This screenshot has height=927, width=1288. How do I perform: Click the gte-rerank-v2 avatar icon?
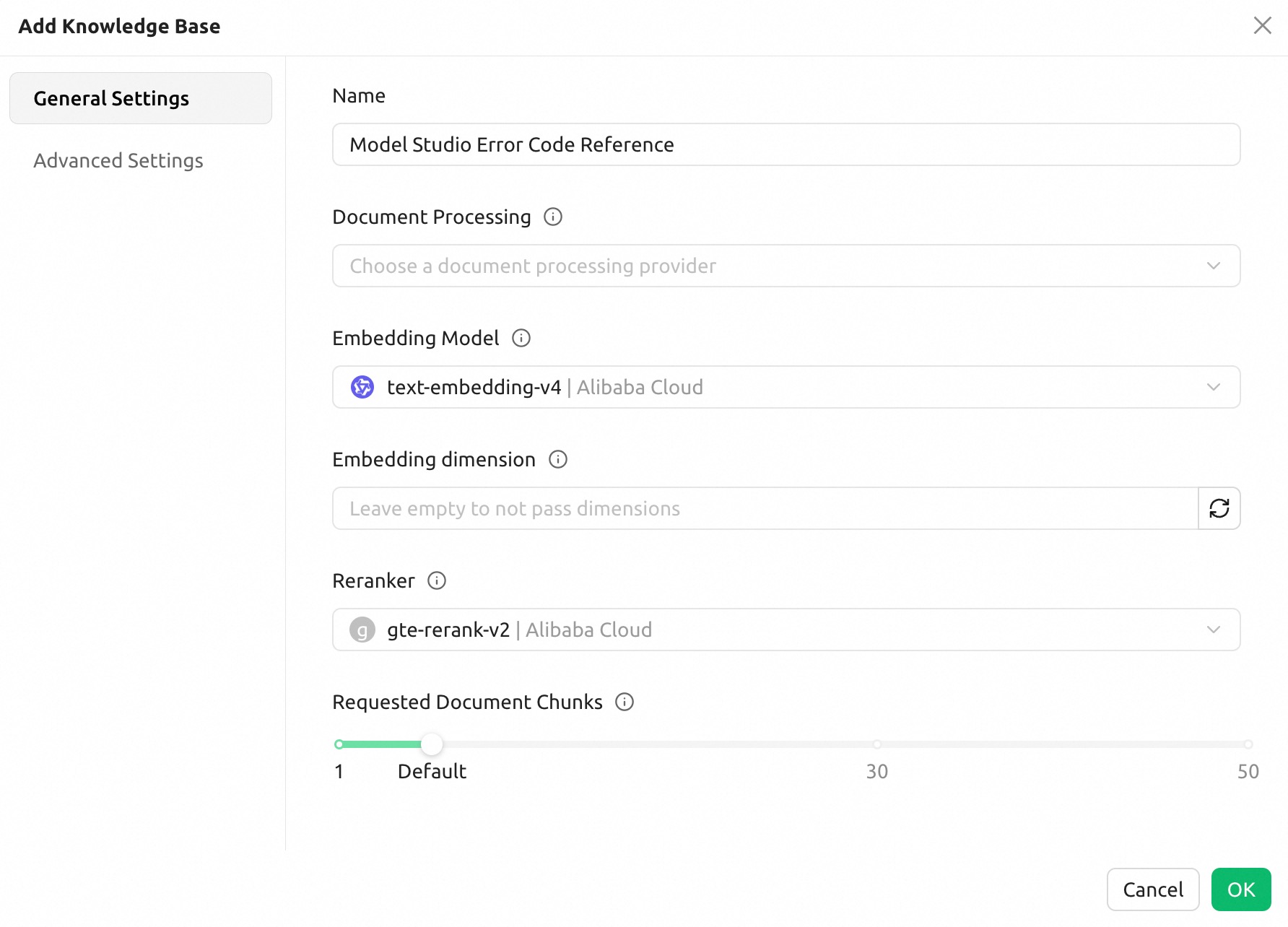(362, 630)
